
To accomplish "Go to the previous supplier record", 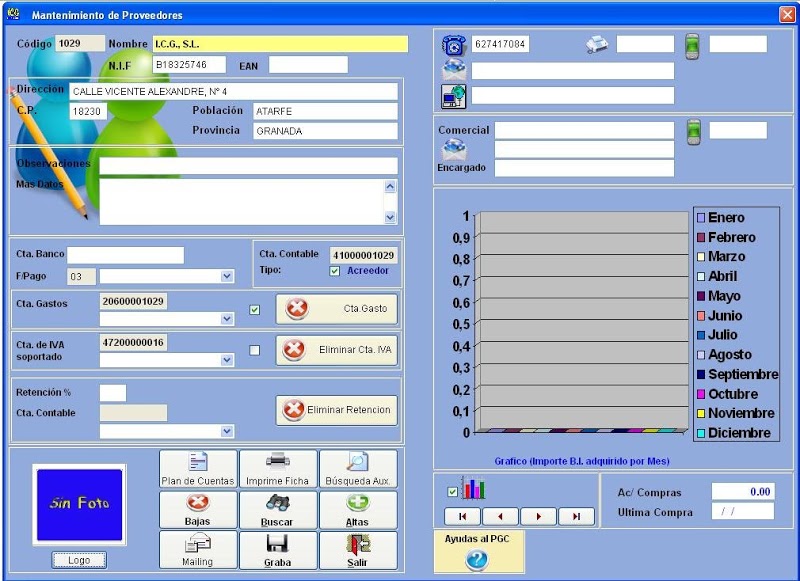I will coord(500,516).
